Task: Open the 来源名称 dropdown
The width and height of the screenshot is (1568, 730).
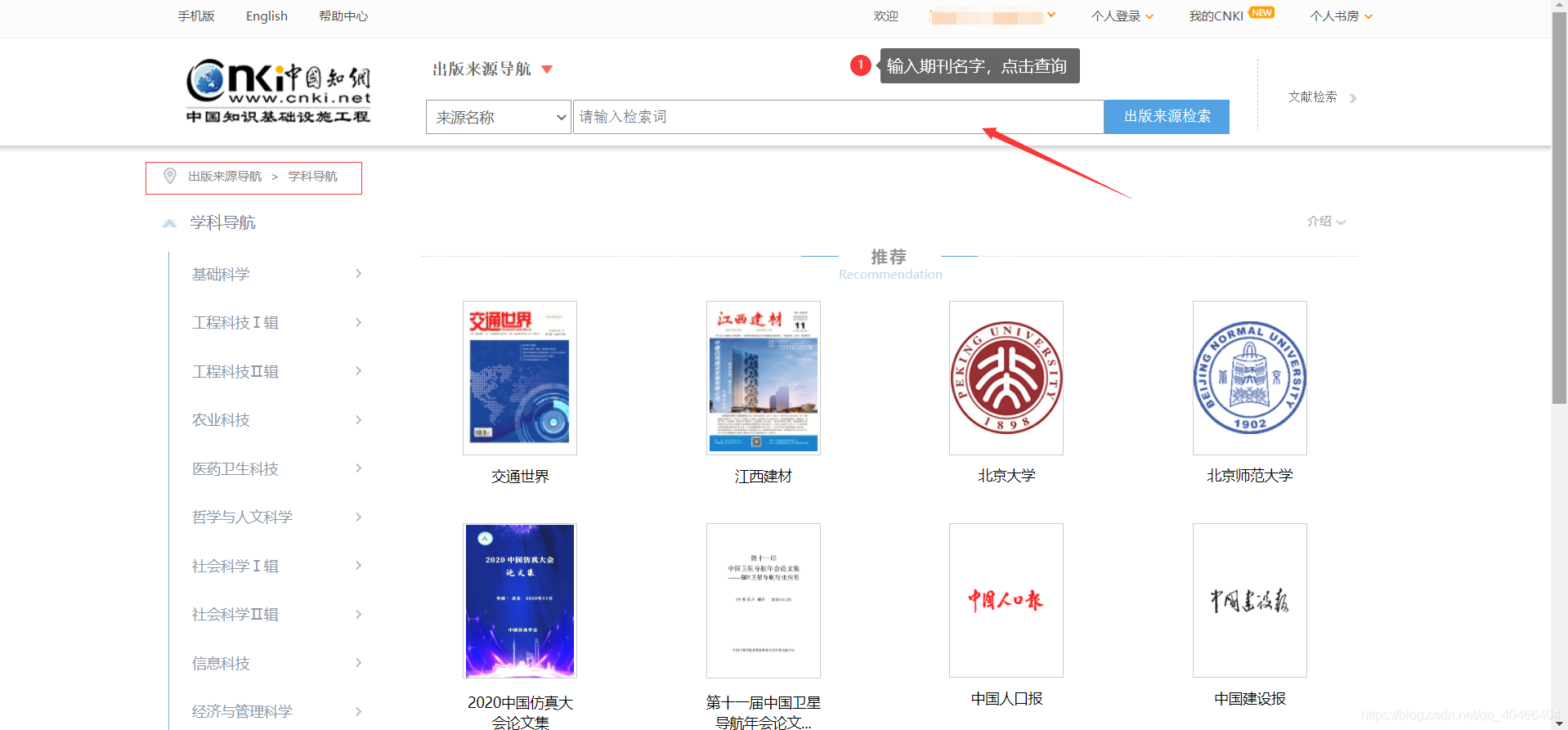Action: [498, 117]
